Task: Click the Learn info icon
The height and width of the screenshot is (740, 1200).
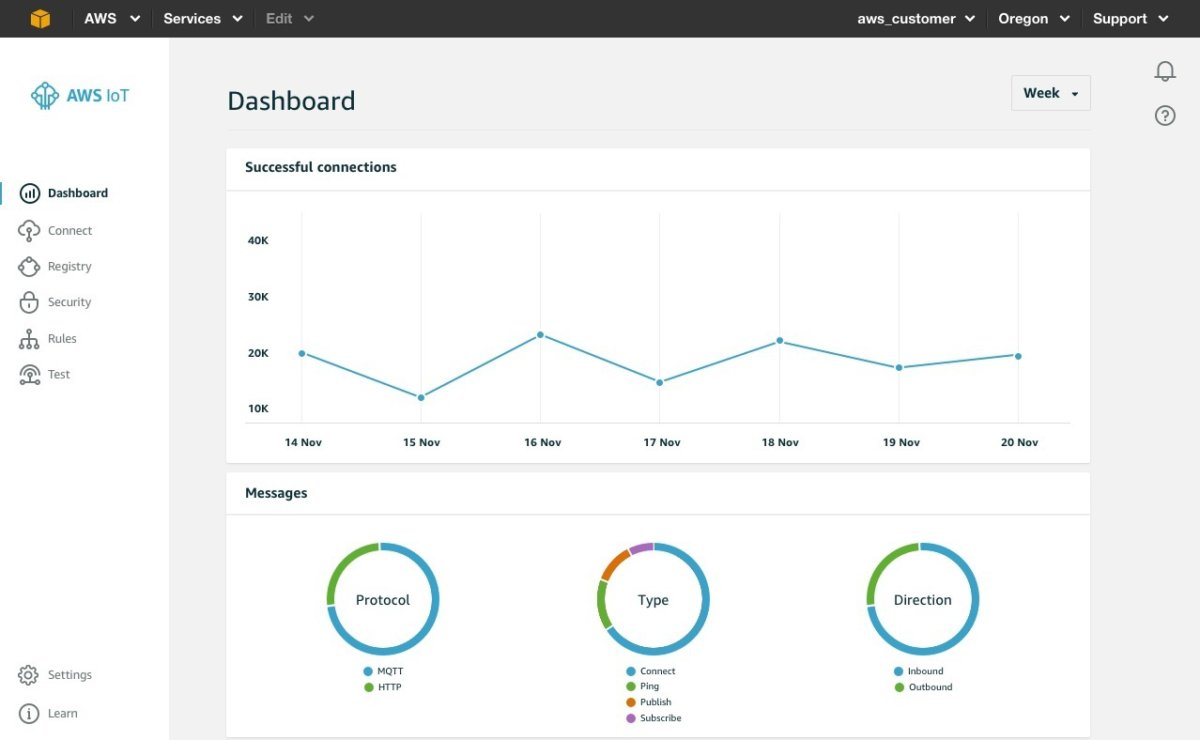Action: tap(29, 714)
